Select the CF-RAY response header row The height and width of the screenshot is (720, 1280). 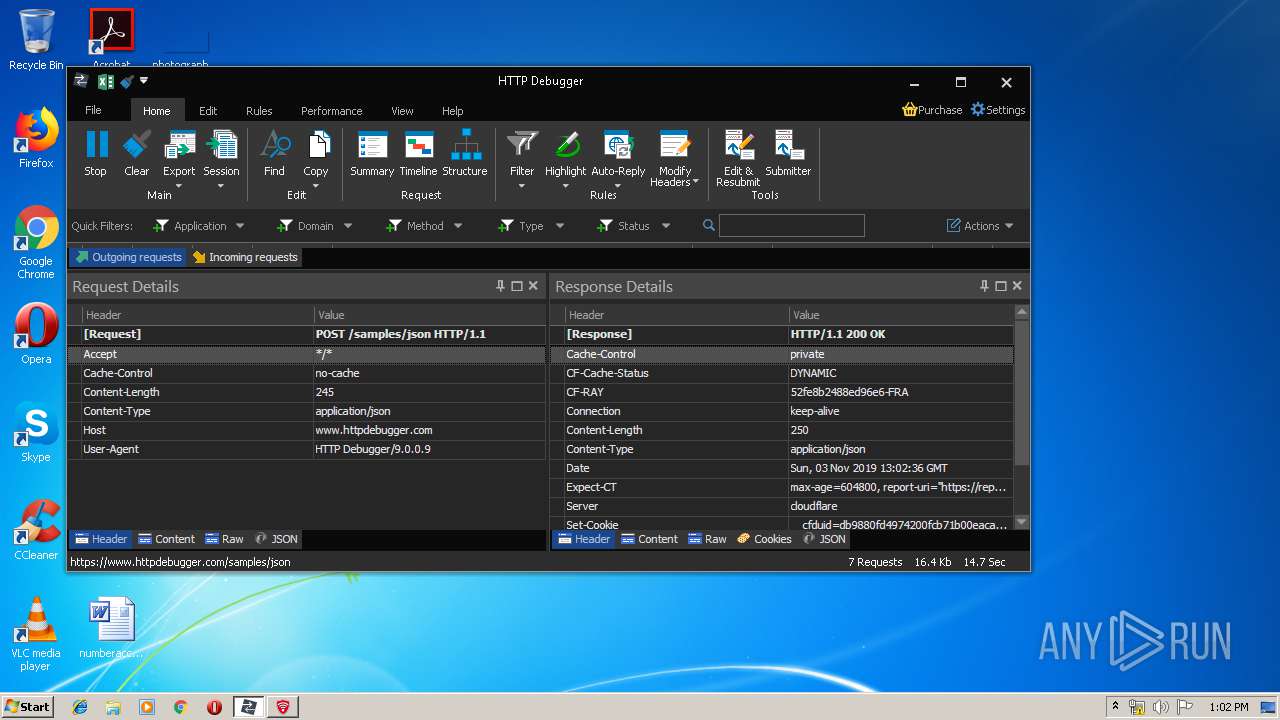pyautogui.click(x=782, y=392)
